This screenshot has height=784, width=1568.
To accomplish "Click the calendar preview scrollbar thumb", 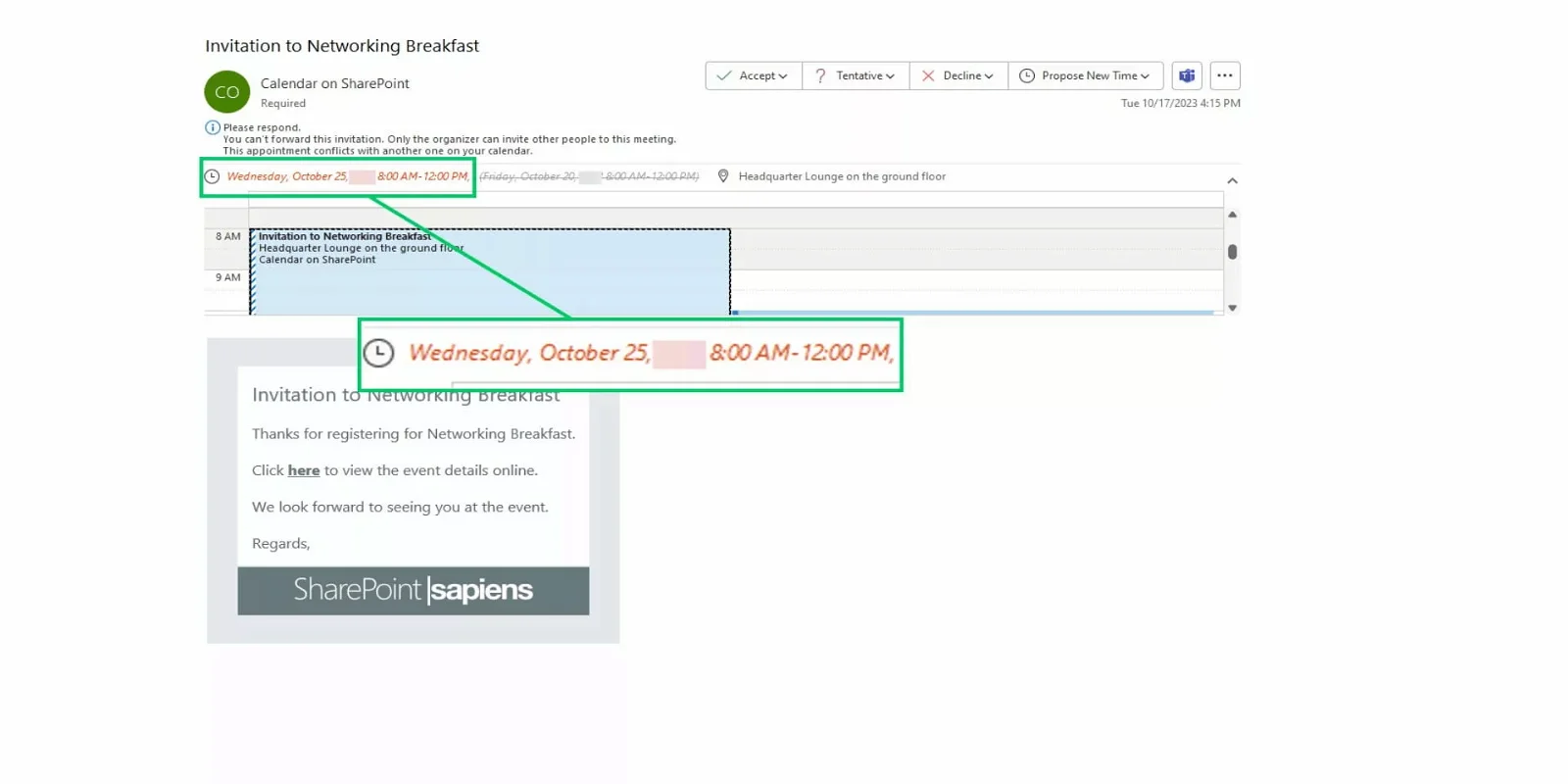I will (x=1233, y=252).
